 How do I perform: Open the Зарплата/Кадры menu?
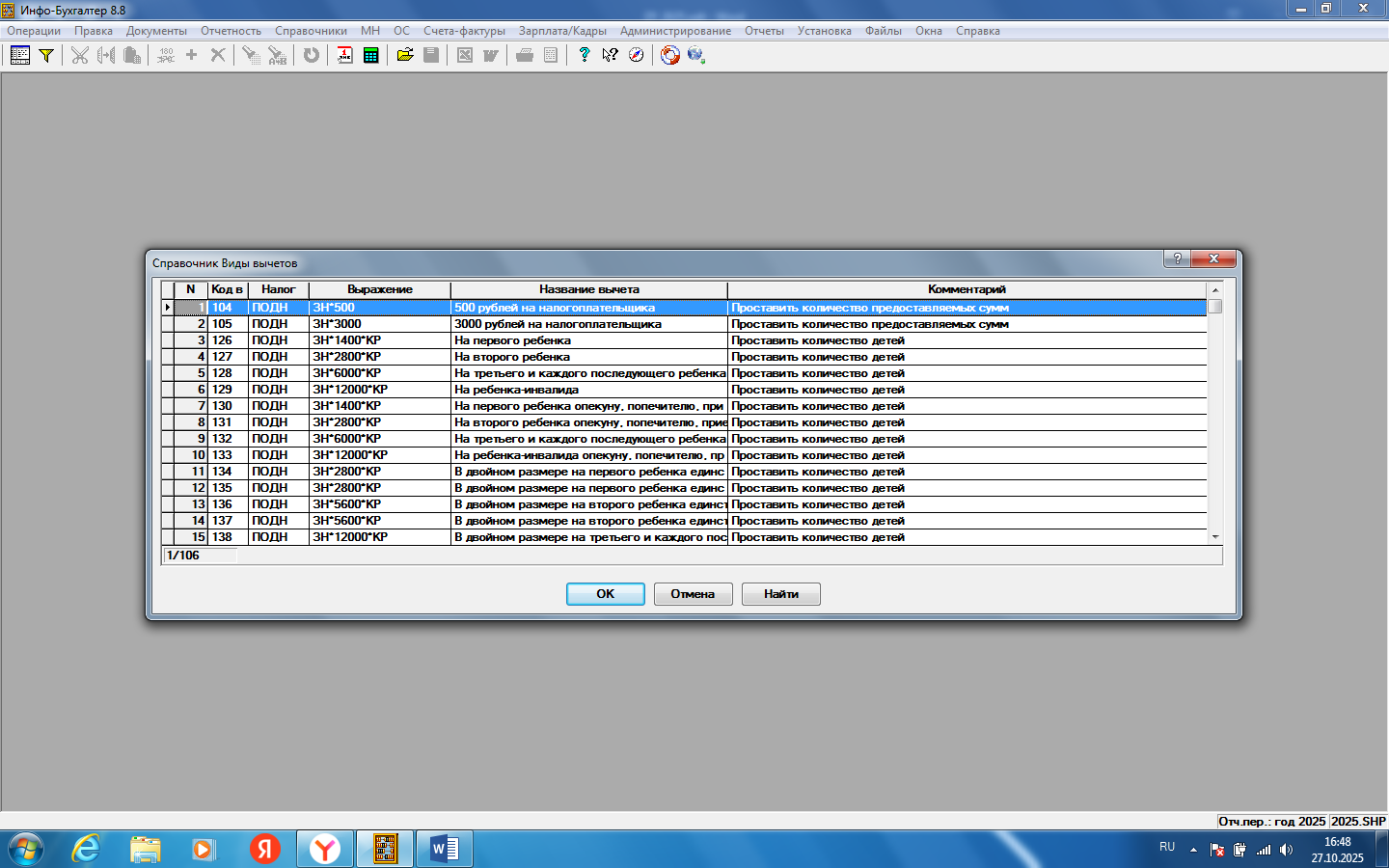tap(562, 31)
